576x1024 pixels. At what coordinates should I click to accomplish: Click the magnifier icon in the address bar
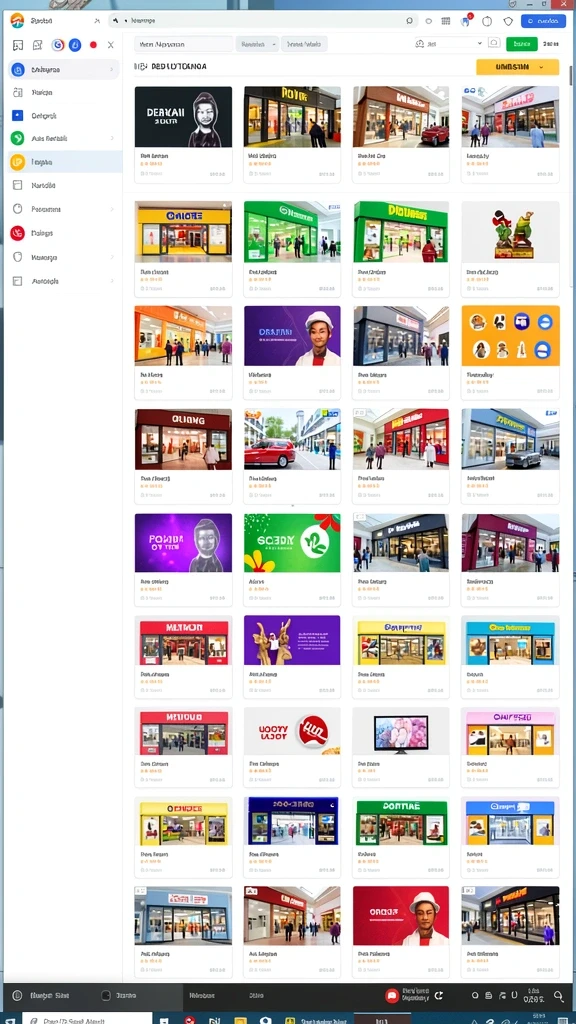(x=409, y=21)
